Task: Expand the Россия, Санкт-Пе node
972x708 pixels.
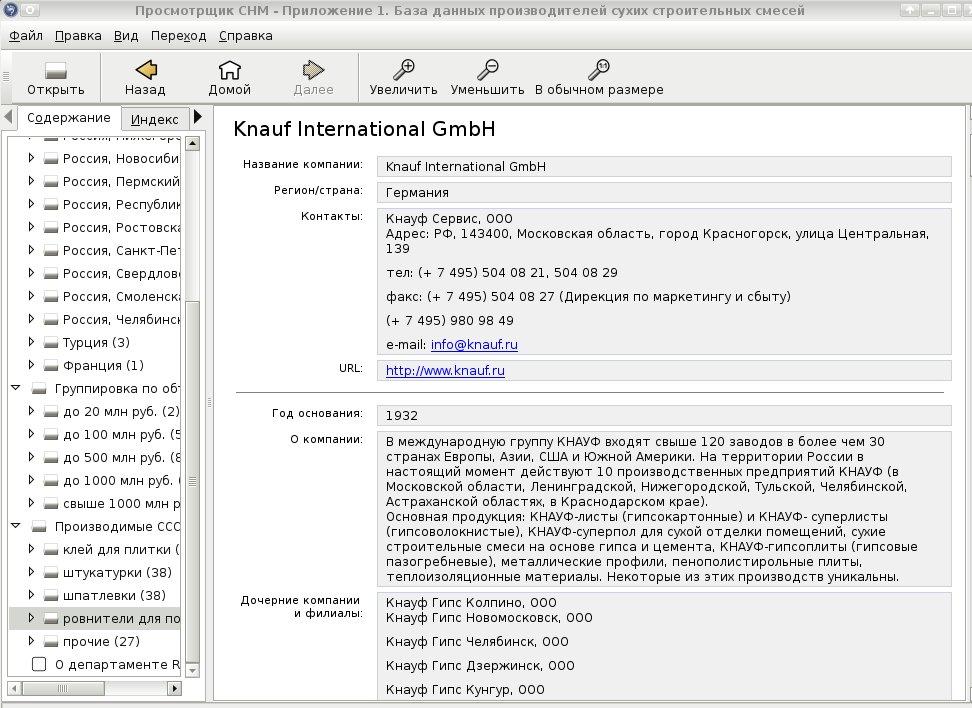Action: tap(31, 250)
